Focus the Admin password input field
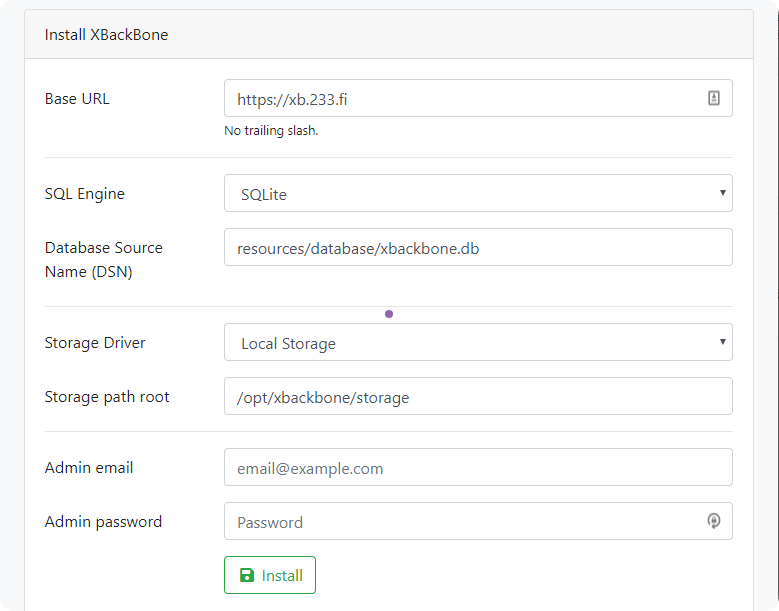This screenshot has width=779, height=611. pos(478,521)
